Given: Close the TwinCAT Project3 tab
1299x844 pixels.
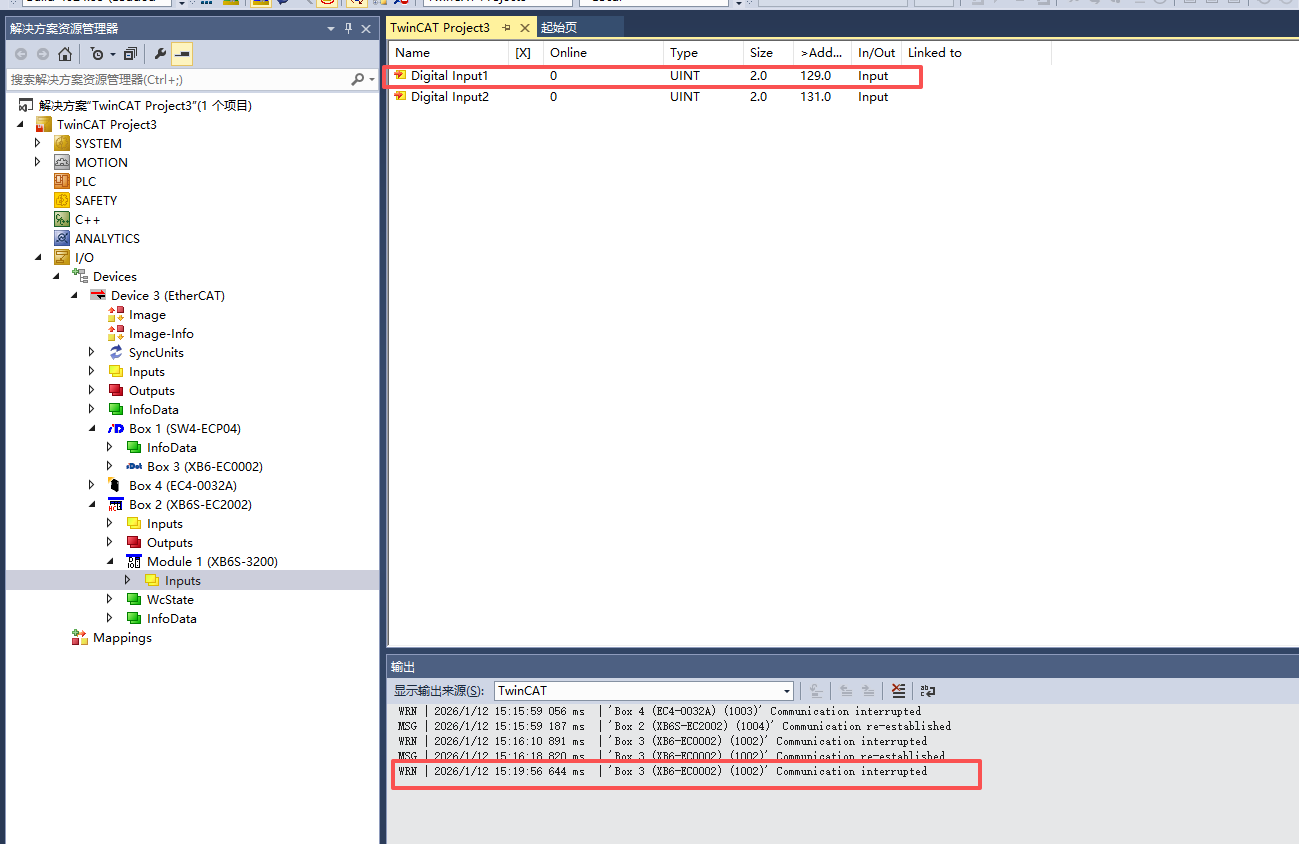Looking at the screenshot, I should (525, 28).
